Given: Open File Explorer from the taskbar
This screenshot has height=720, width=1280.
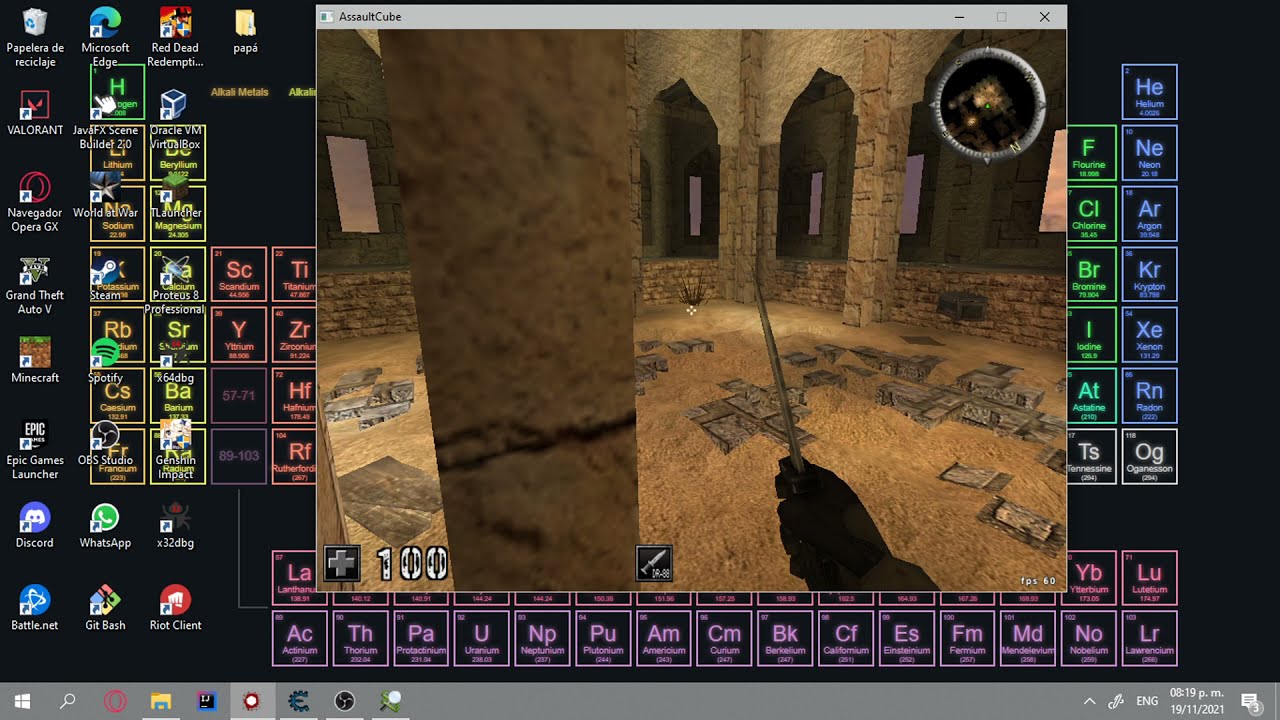Looking at the screenshot, I should [x=160, y=701].
